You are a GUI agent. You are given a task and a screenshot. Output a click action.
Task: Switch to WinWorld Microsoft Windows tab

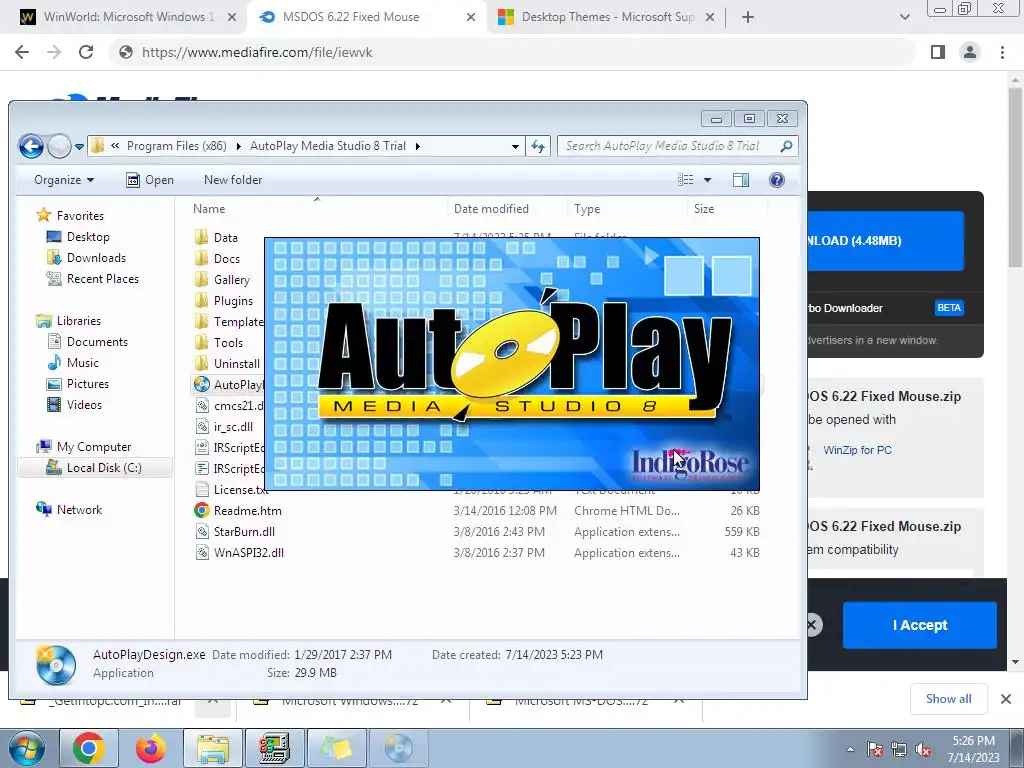(128, 17)
